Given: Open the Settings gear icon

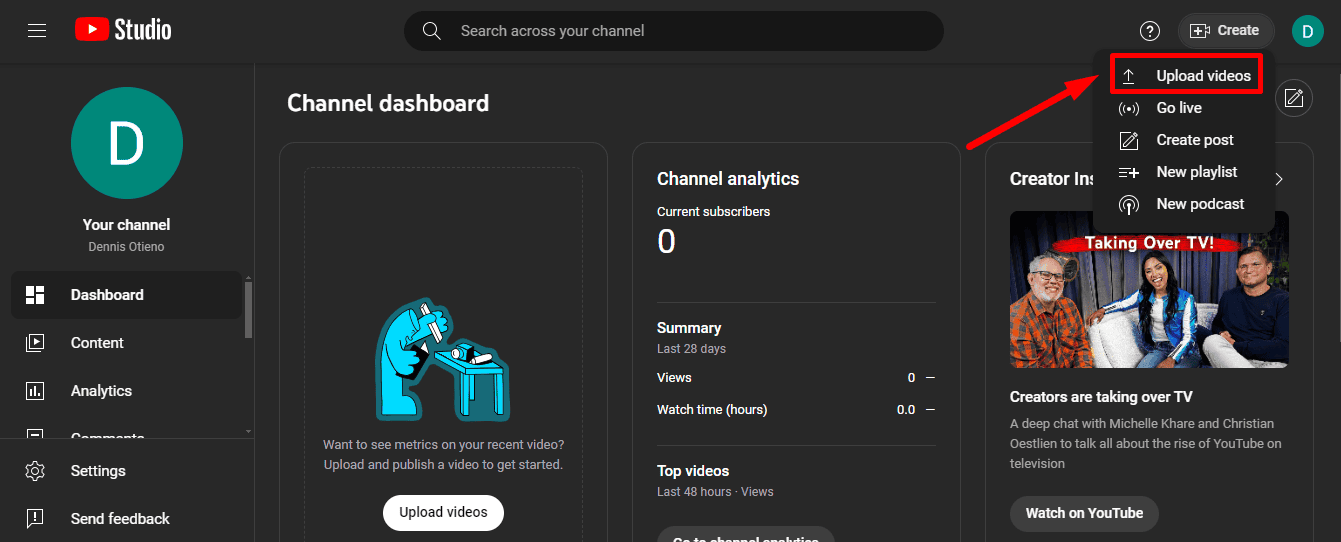Looking at the screenshot, I should 35,471.
